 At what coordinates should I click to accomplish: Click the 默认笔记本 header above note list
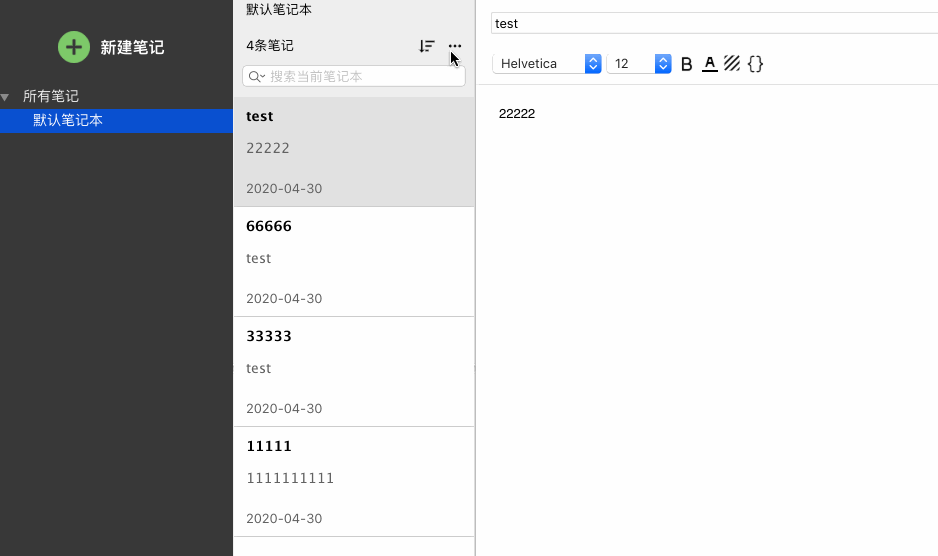tap(279, 9)
